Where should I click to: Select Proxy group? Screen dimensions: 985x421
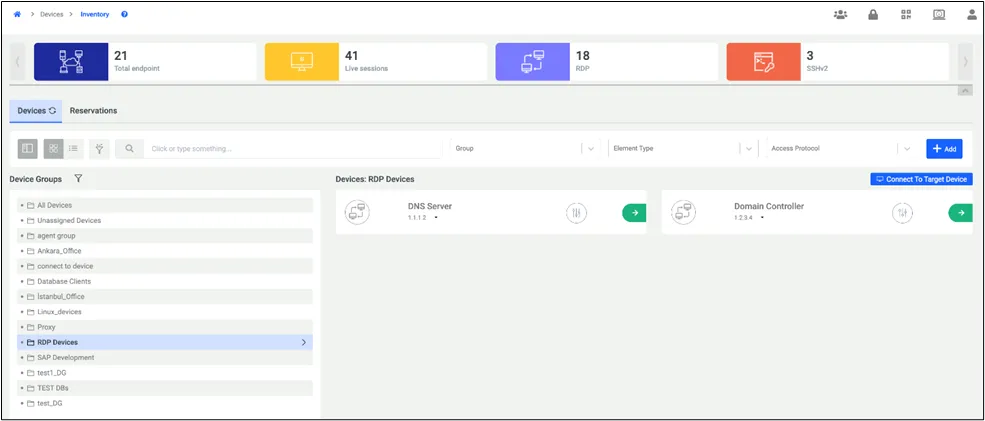pyautogui.click(x=165, y=327)
